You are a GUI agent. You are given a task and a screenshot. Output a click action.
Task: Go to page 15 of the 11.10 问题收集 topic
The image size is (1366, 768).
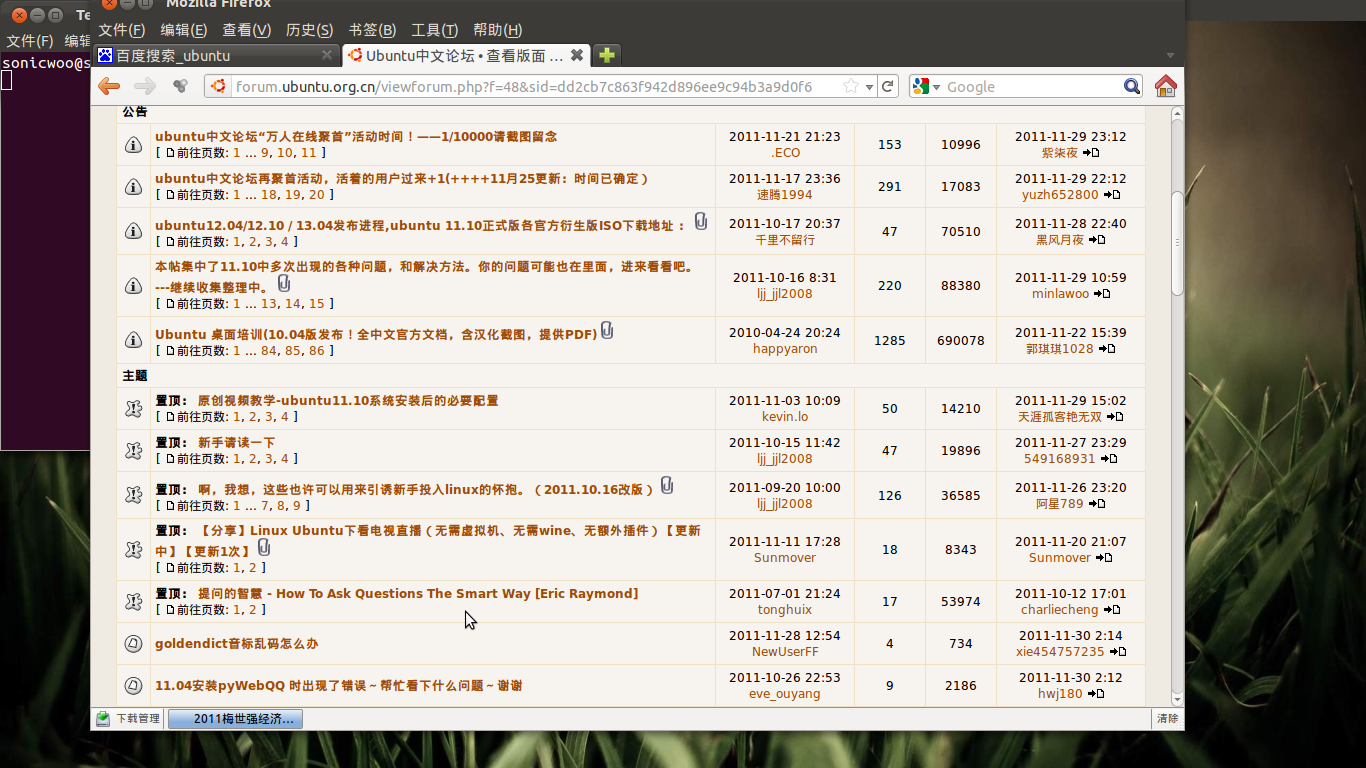[317, 304]
